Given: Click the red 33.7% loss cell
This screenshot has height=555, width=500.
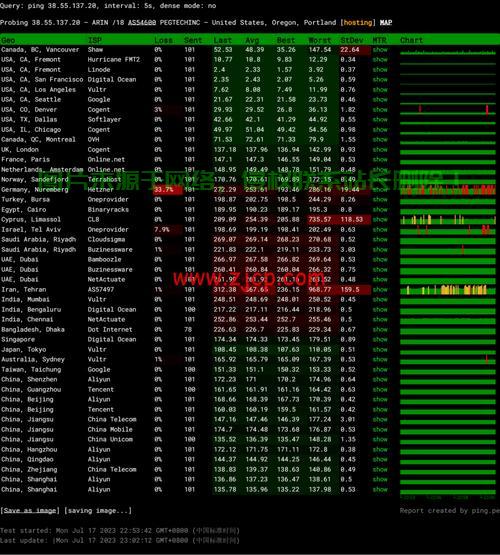Looking at the screenshot, I should point(168,190).
